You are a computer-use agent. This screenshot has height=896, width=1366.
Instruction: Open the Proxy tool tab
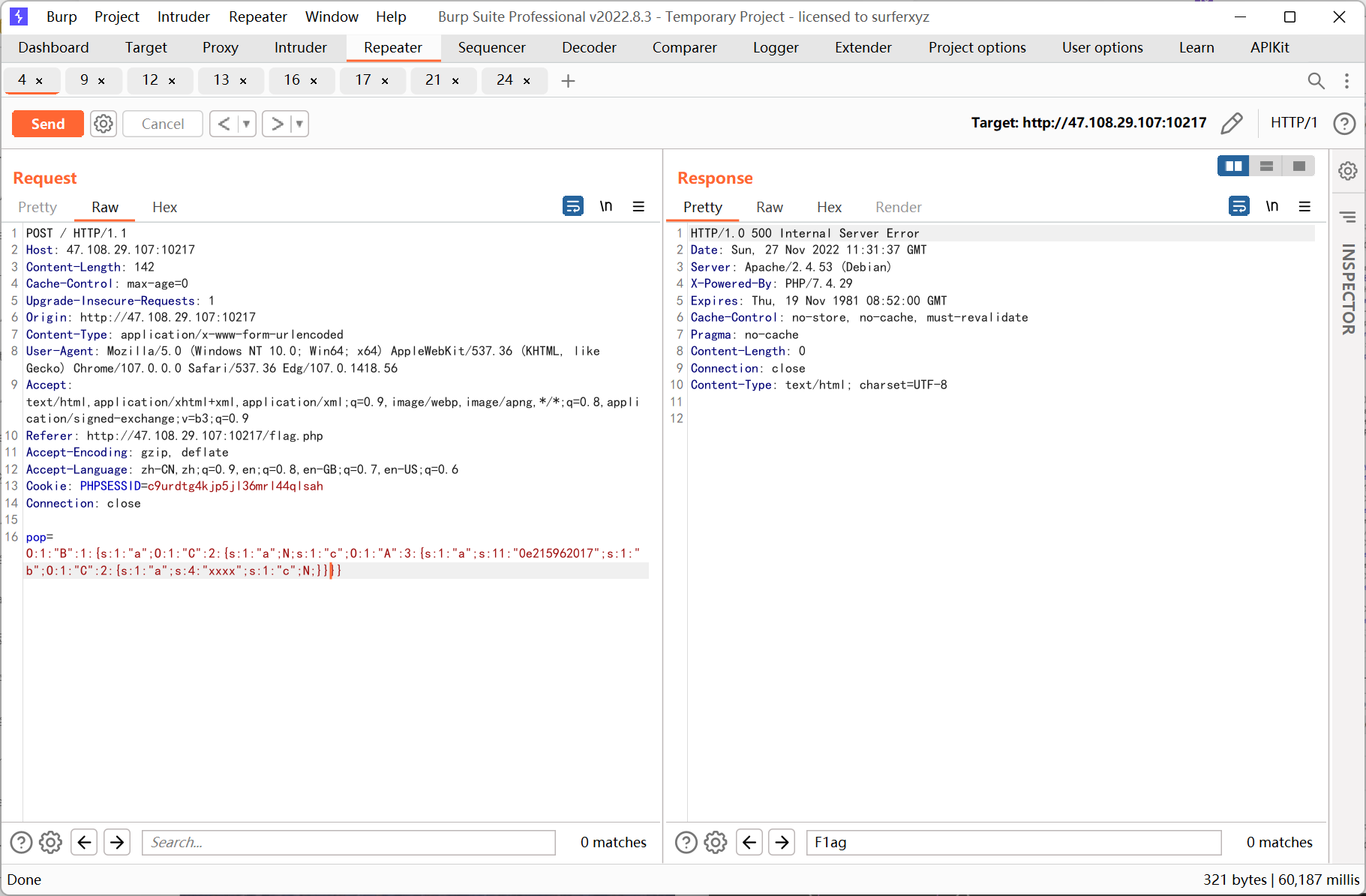[221, 47]
